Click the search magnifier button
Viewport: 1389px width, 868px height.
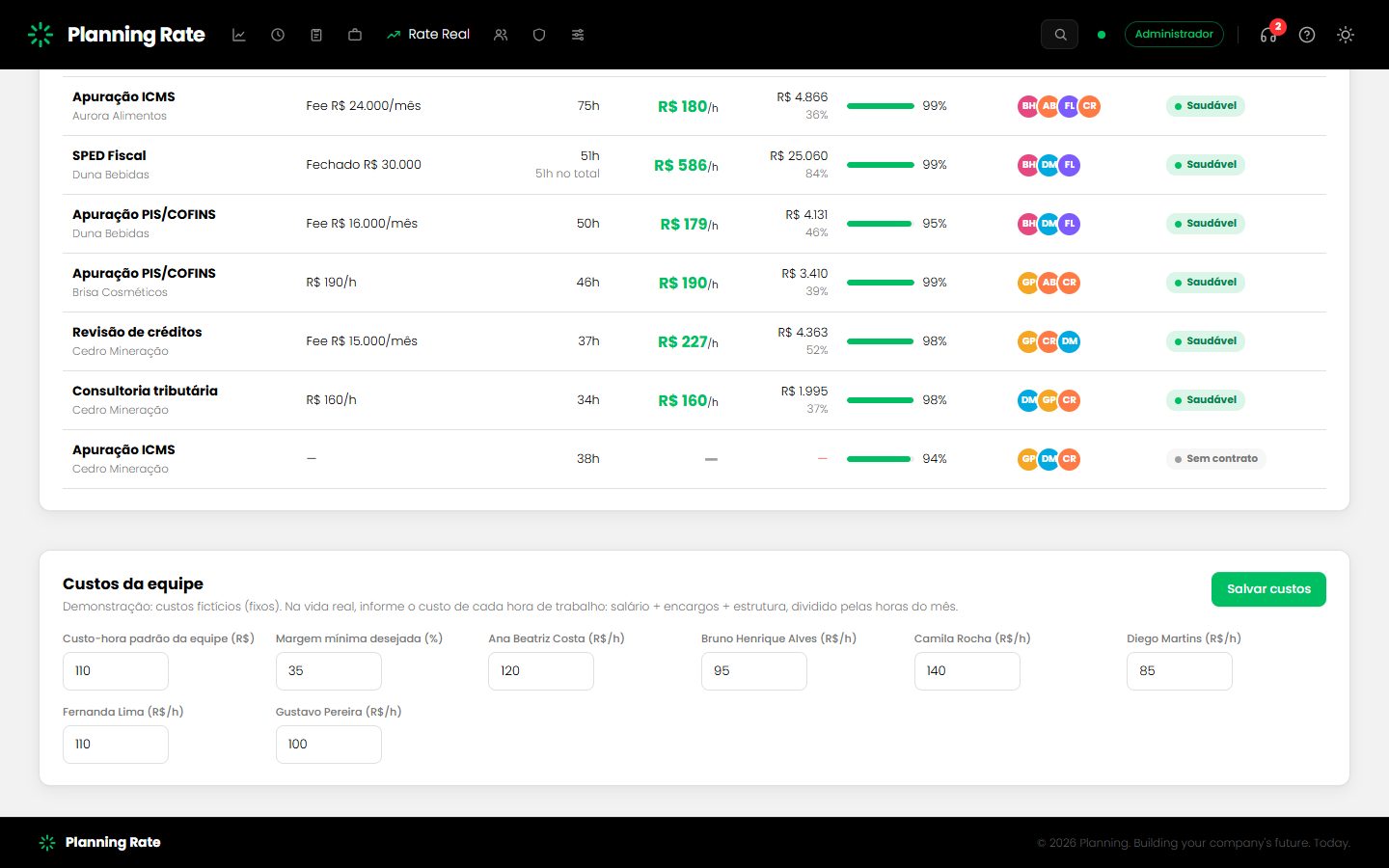click(x=1059, y=35)
